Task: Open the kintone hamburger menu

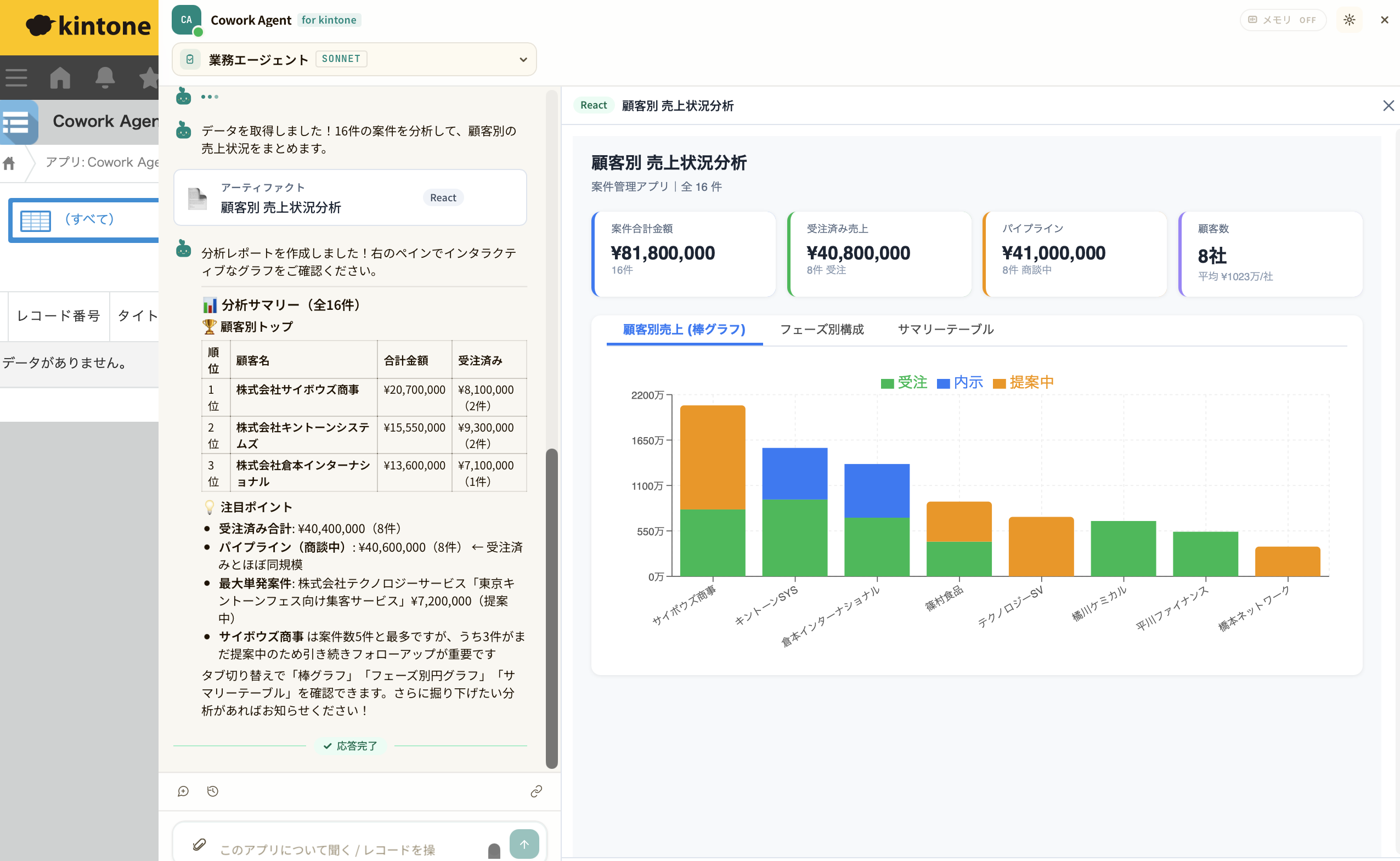Action: (x=16, y=77)
